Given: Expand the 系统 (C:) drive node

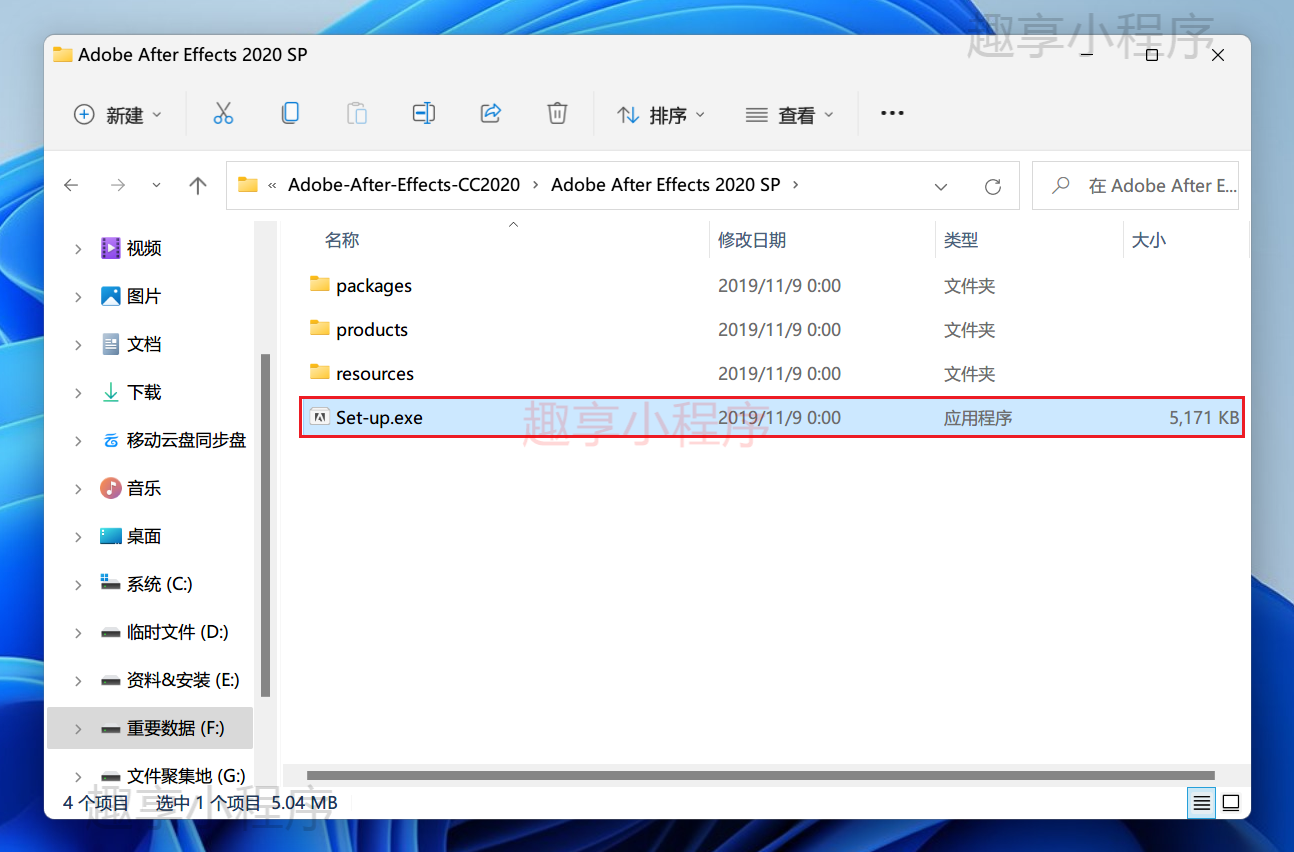Looking at the screenshot, I should [x=78, y=585].
